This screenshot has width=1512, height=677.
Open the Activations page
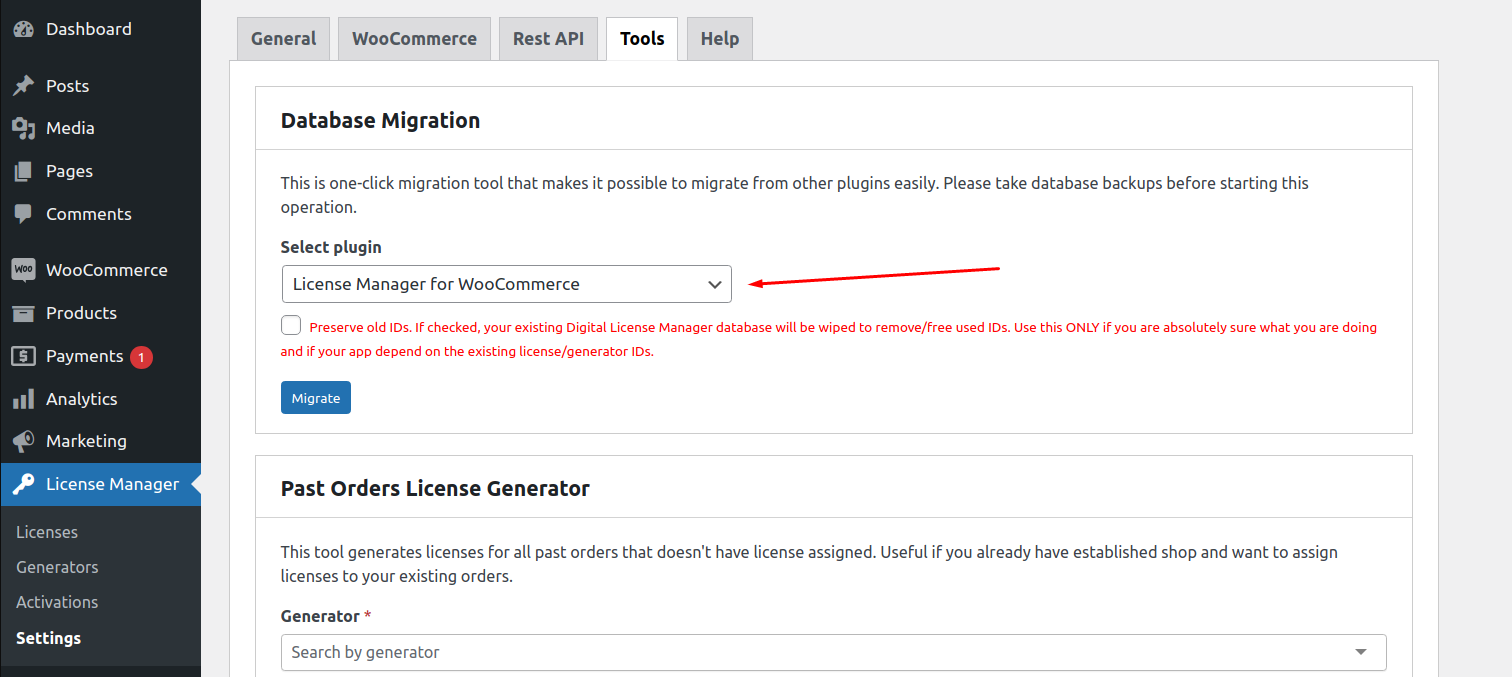pos(57,601)
